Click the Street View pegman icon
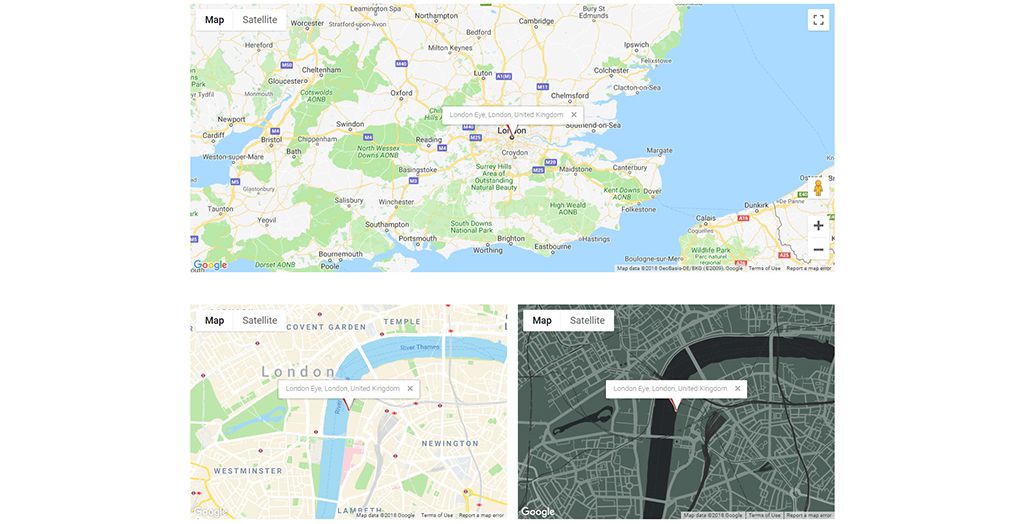 coord(818,188)
